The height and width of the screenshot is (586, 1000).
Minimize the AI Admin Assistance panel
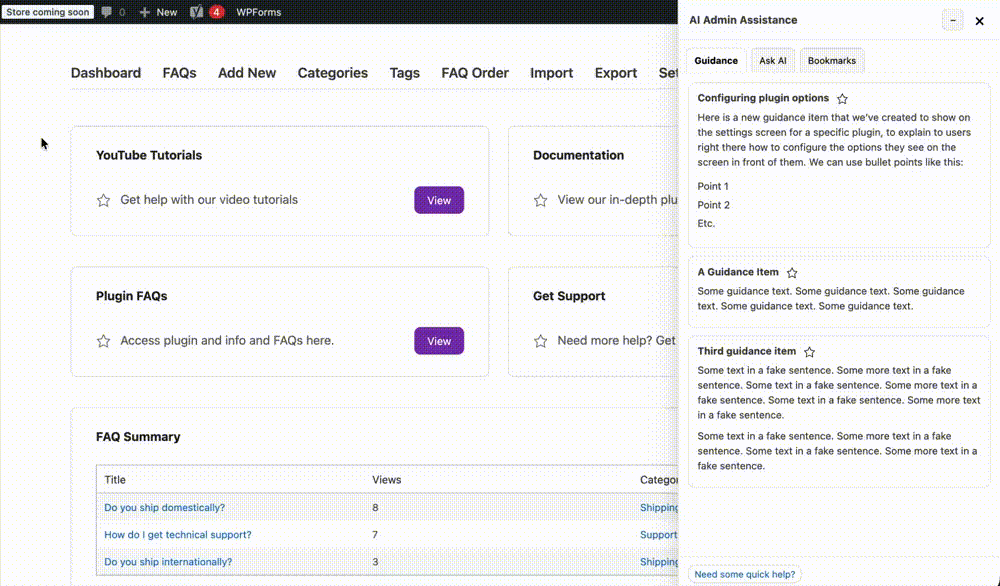coord(952,20)
